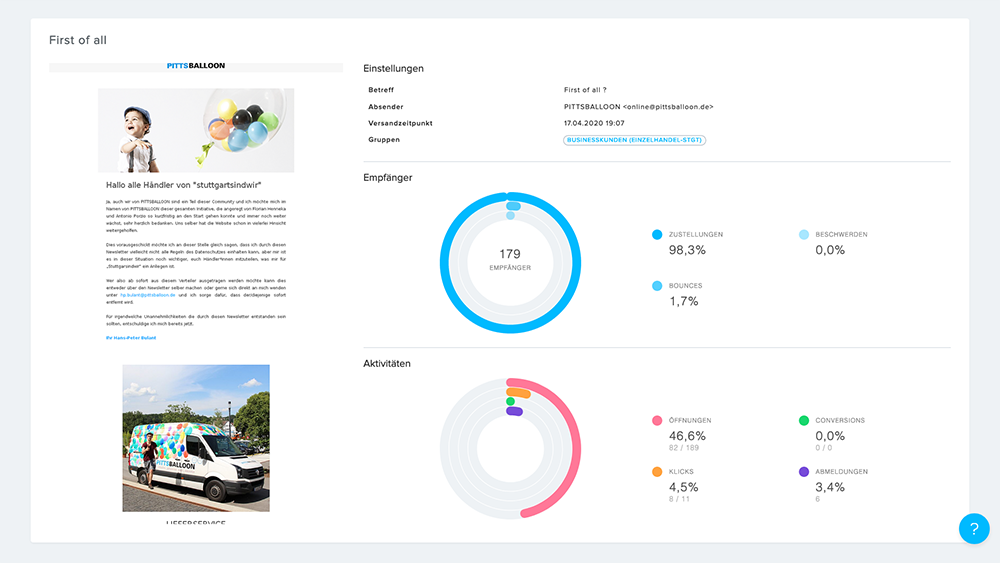The height and width of the screenshot is (563, 1000).
Task: Click the blue Zustellungen ring in chart
Action: pos(446,260)
